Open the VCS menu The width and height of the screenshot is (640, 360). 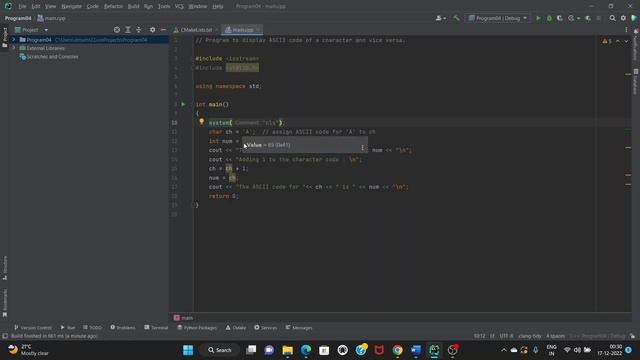click(x=179, y=7)
